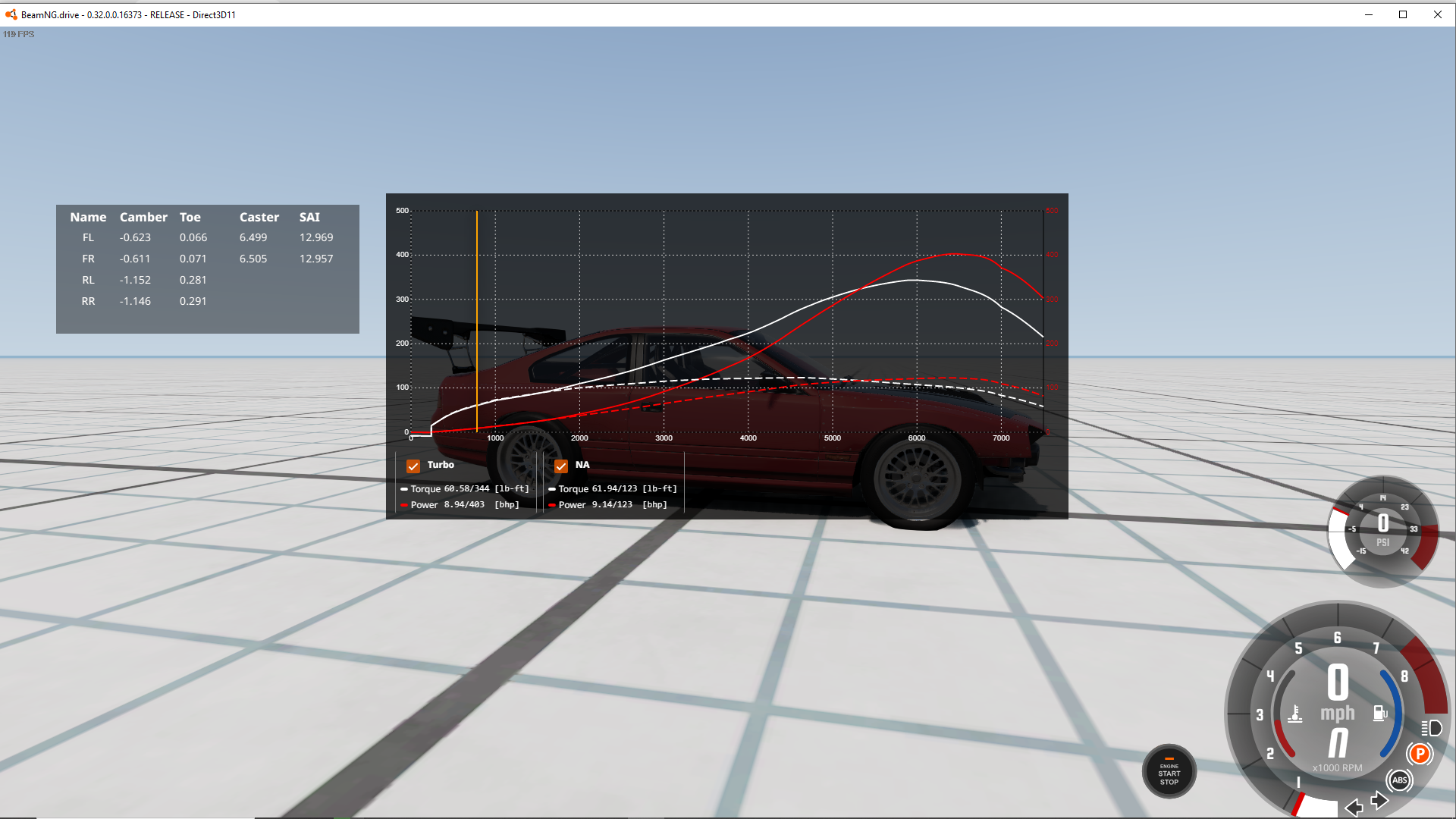1456x819 pixels.
Task: Click the orange parking brake indicator
Action: point(1420,754)
